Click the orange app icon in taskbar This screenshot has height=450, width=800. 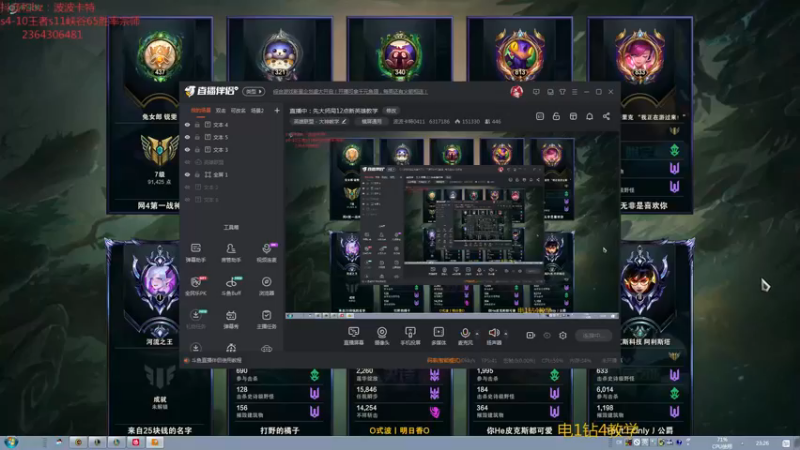tap(155, 442)
